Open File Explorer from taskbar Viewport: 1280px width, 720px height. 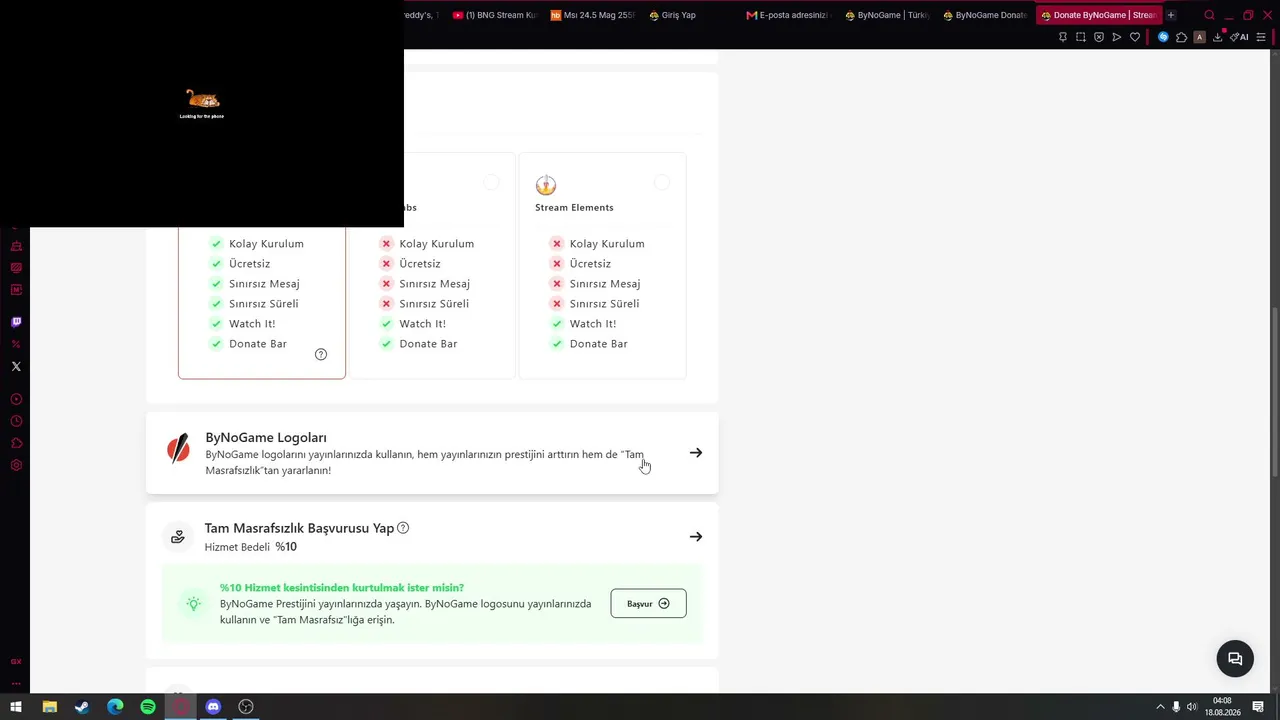click(x=49, y=707)
